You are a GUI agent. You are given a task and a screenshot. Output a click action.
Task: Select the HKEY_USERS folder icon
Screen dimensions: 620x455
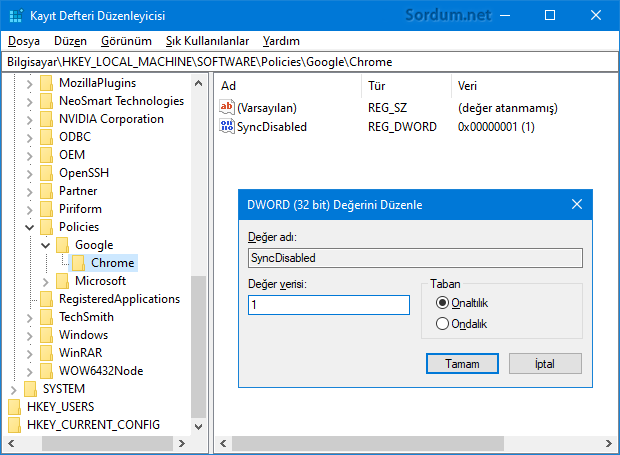coord(14,407)
